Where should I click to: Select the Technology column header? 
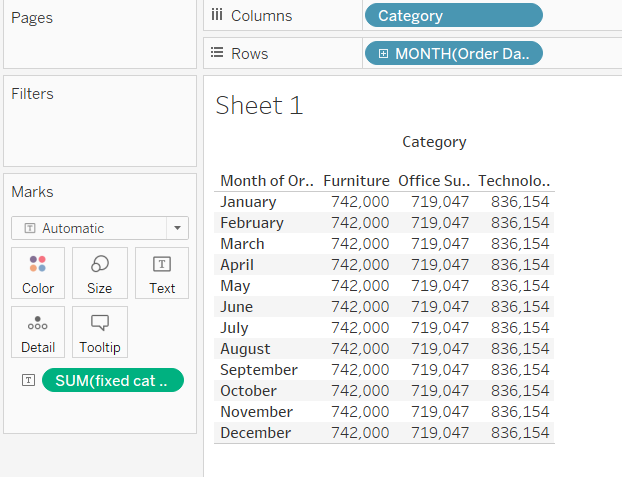[514, 181]
